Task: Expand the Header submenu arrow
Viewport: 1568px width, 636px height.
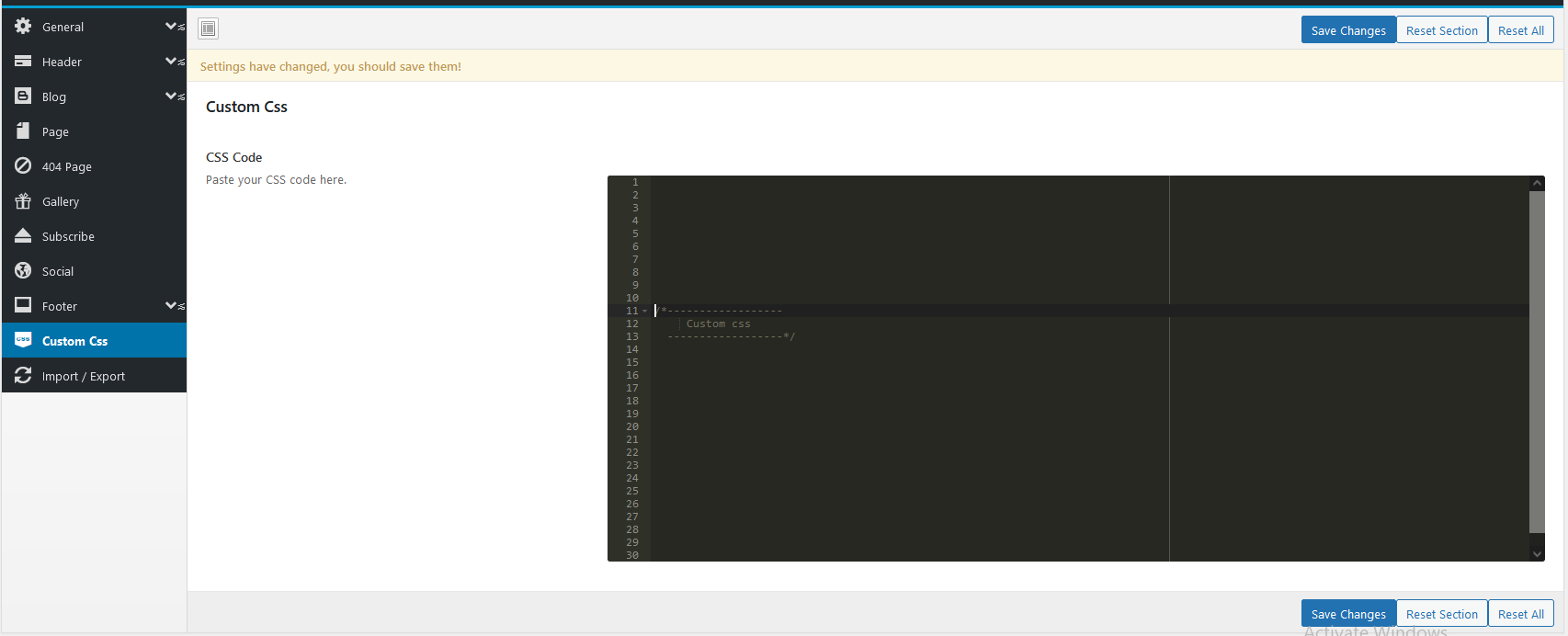Action: 171,62
